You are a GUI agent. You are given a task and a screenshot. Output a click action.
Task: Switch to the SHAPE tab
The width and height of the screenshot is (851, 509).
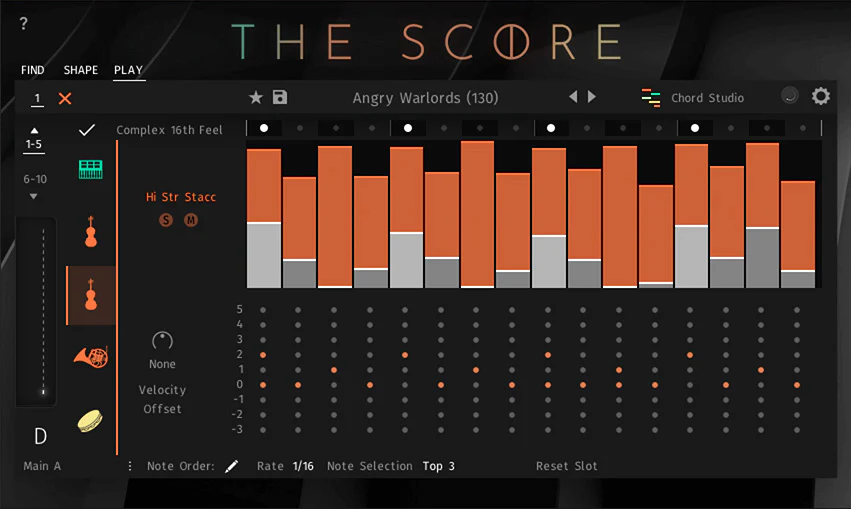[81, 70]
